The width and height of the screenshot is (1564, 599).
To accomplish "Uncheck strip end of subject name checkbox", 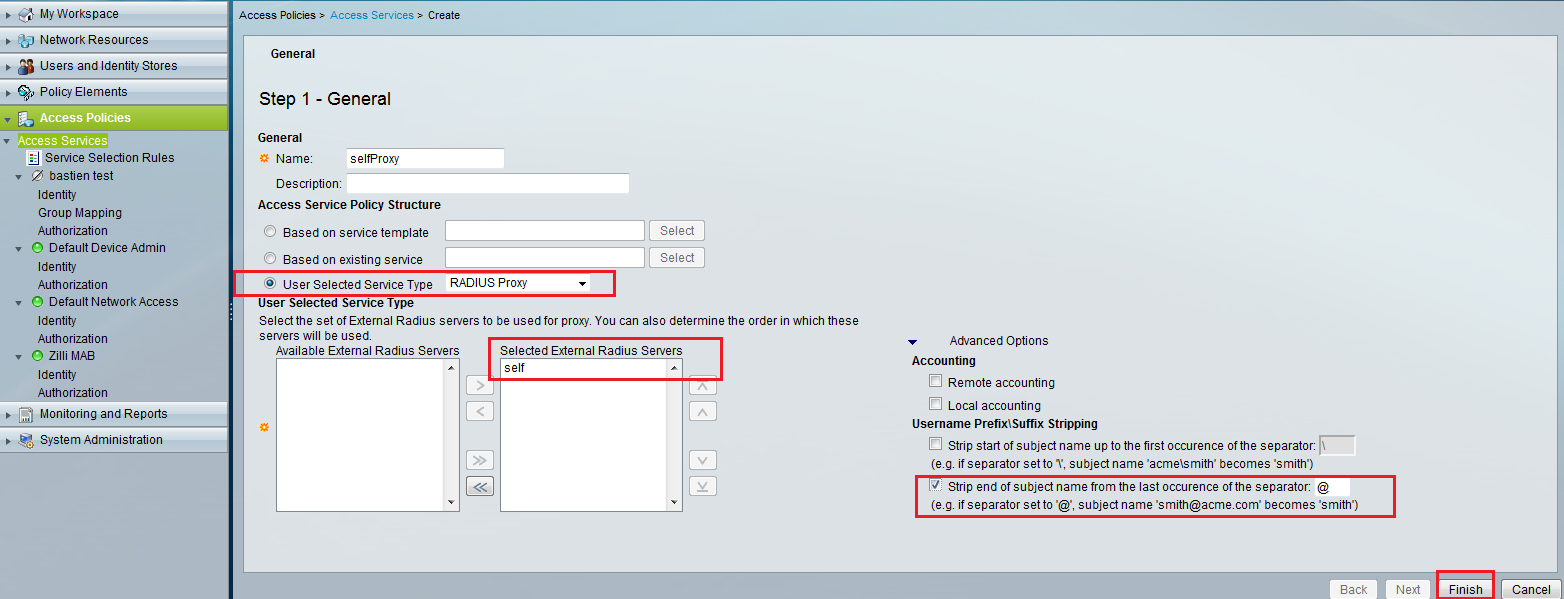I will 935,486.
